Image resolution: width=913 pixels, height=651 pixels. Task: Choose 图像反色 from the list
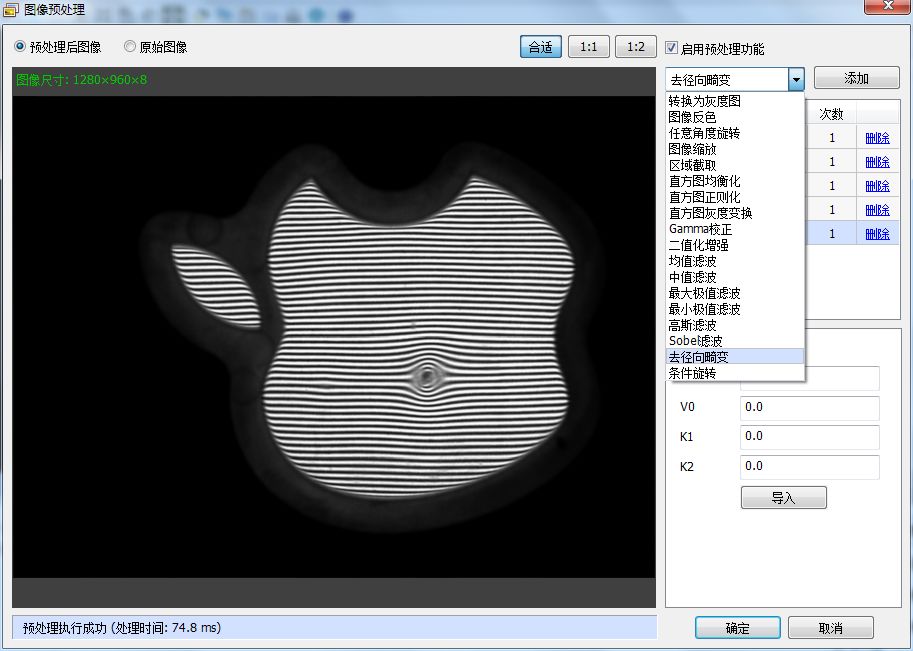tap(735, 117)
